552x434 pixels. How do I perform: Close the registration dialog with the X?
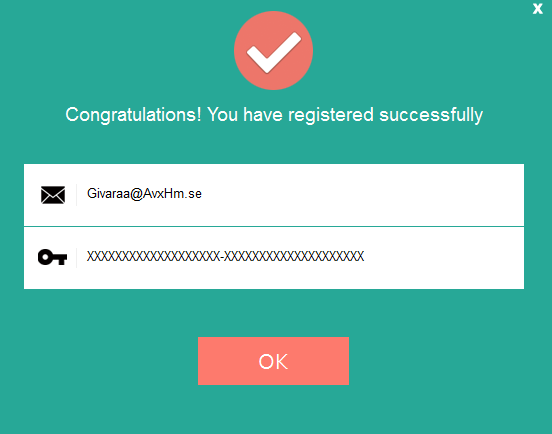click(538, 8)
